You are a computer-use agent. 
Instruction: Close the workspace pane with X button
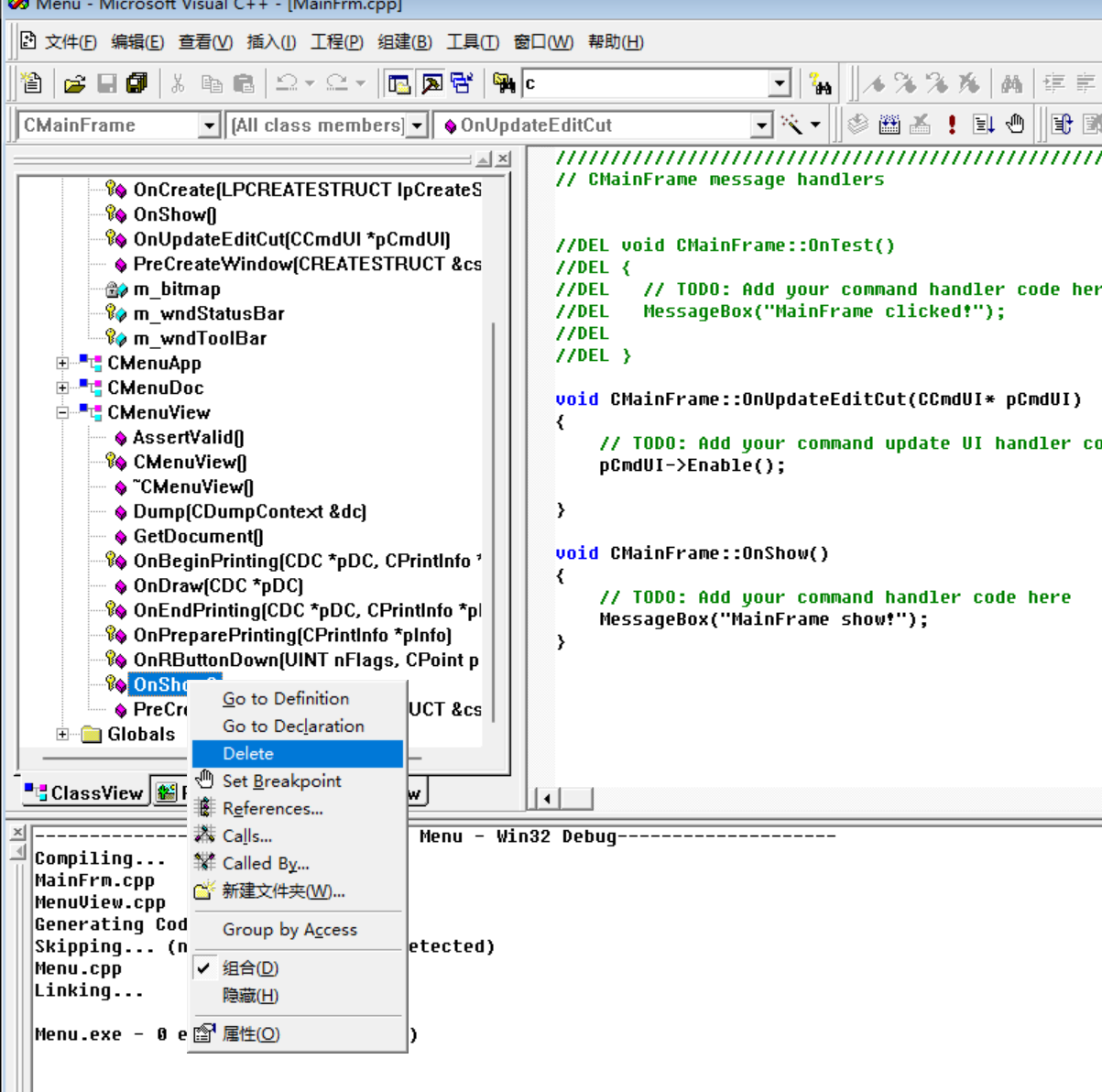503,159
